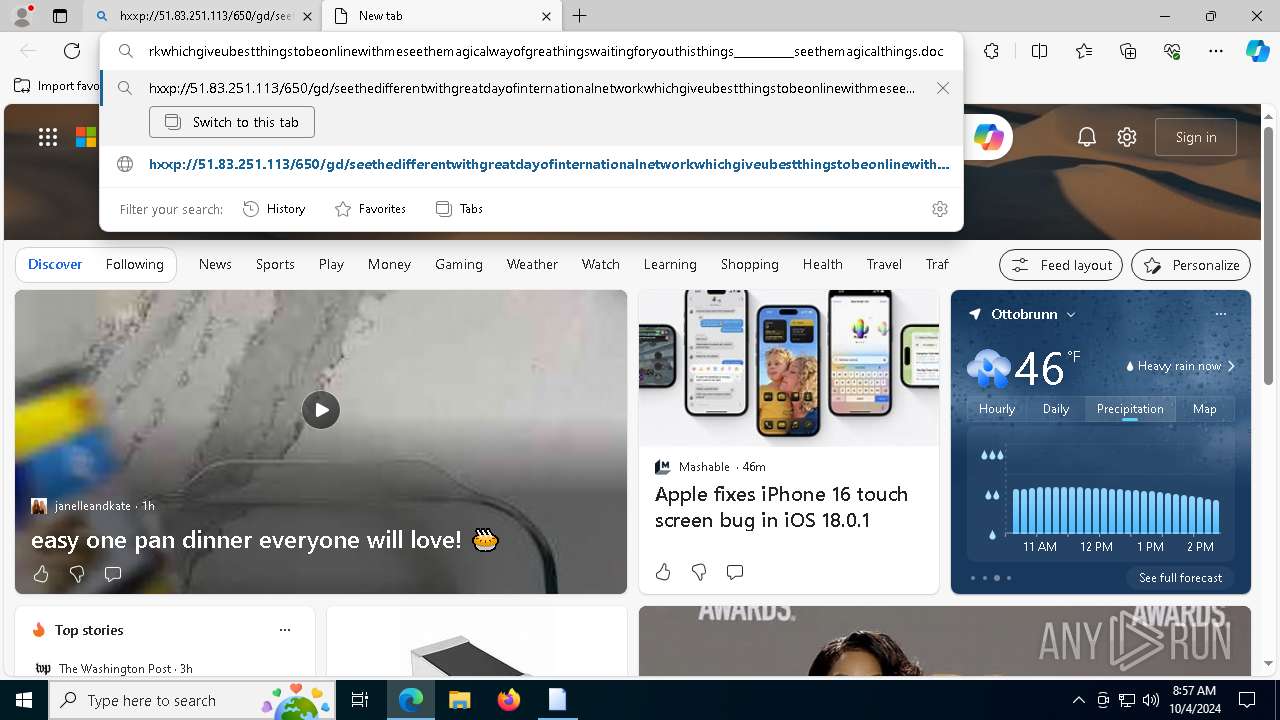
Task: Show hidden system tray icons
Action: [1078, 700]
